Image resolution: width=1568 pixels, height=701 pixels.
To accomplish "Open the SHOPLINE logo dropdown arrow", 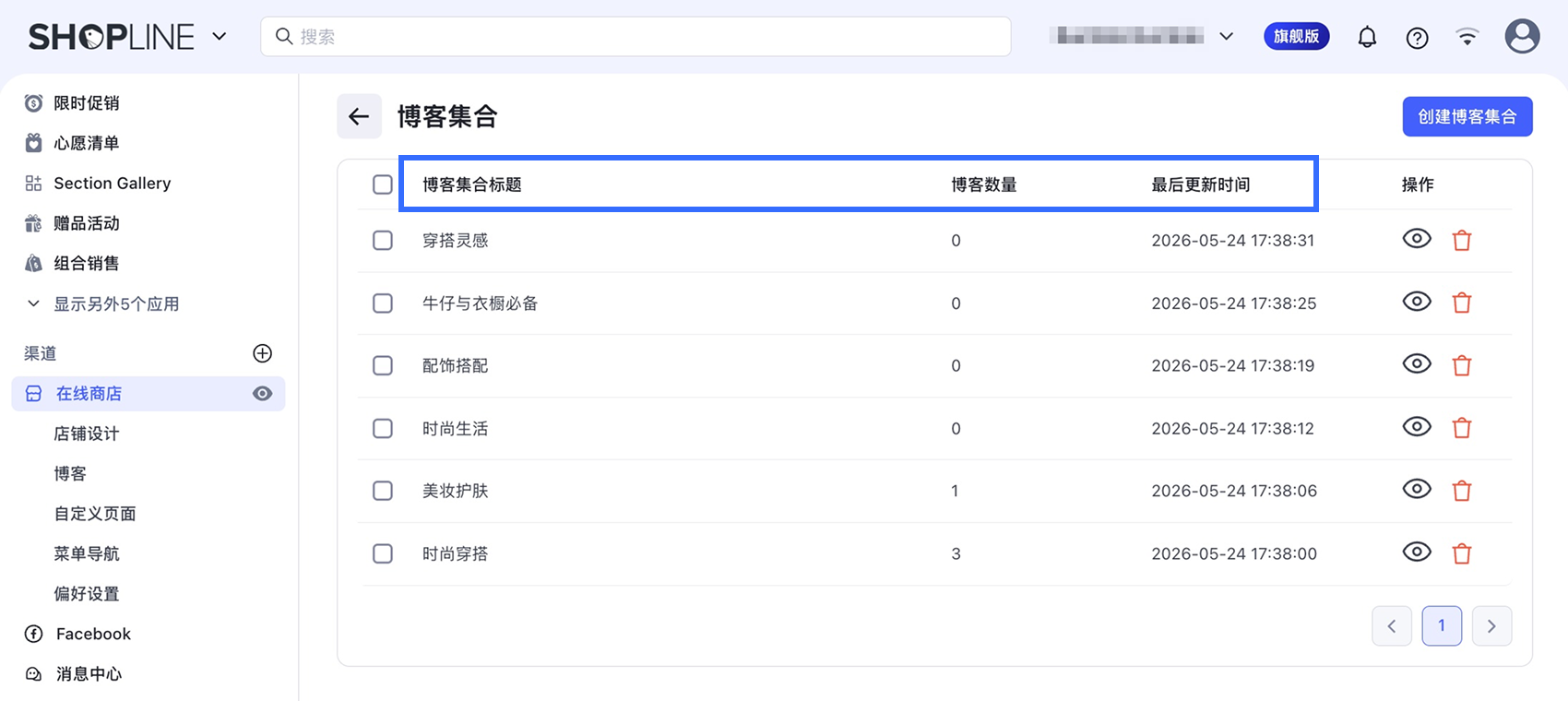I will click(220, 37).
